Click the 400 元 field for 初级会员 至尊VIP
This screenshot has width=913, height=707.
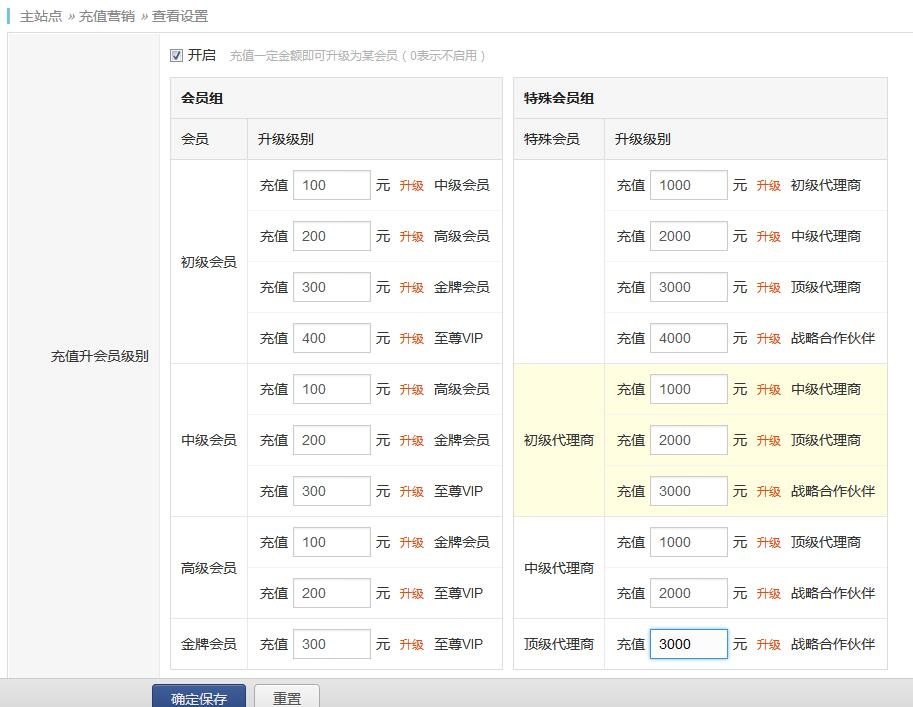331,338
